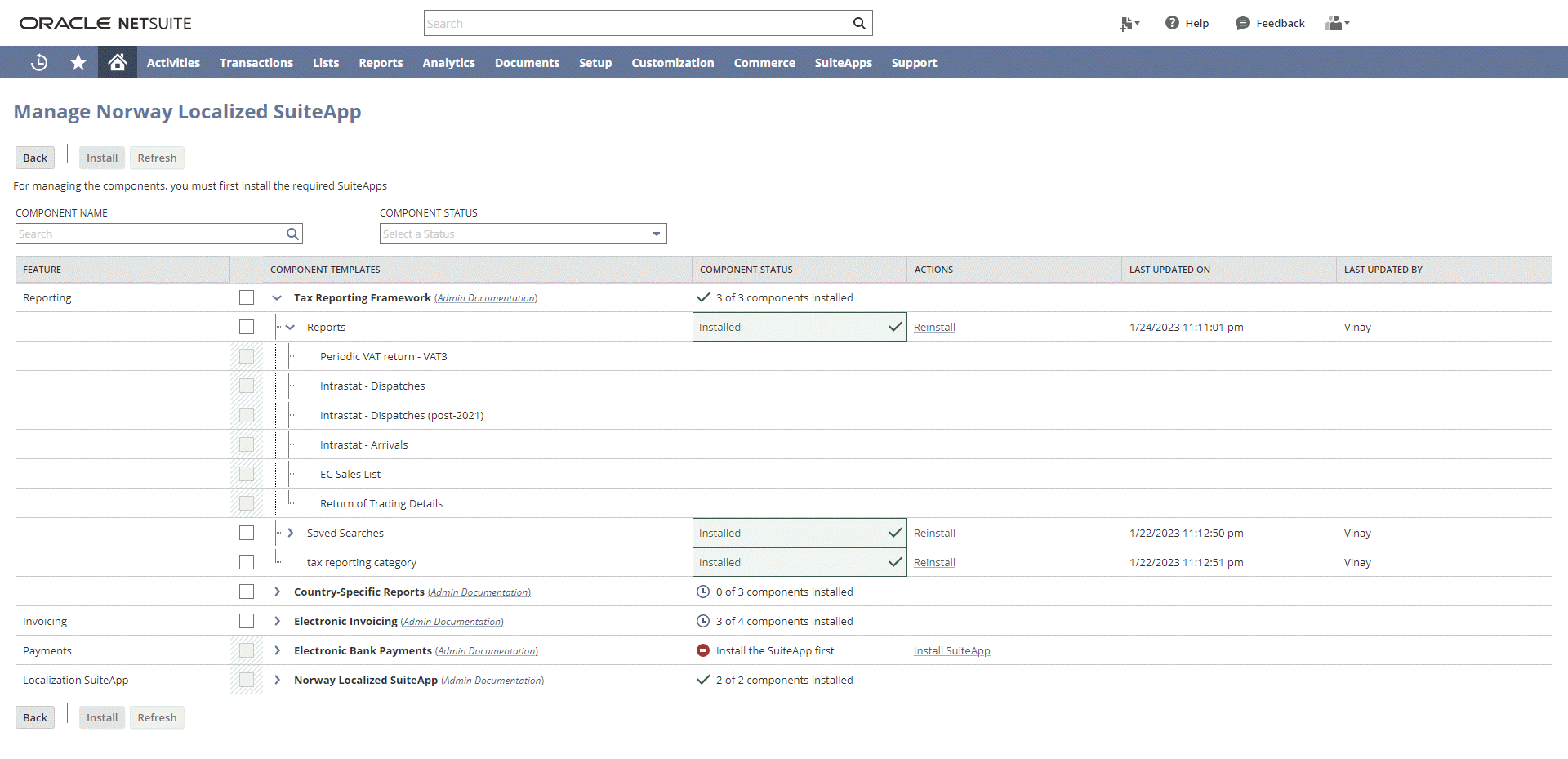The image size is (1568, 759).
Task: Expand Electronic Bank Payments
Action: tap(277, 650)
